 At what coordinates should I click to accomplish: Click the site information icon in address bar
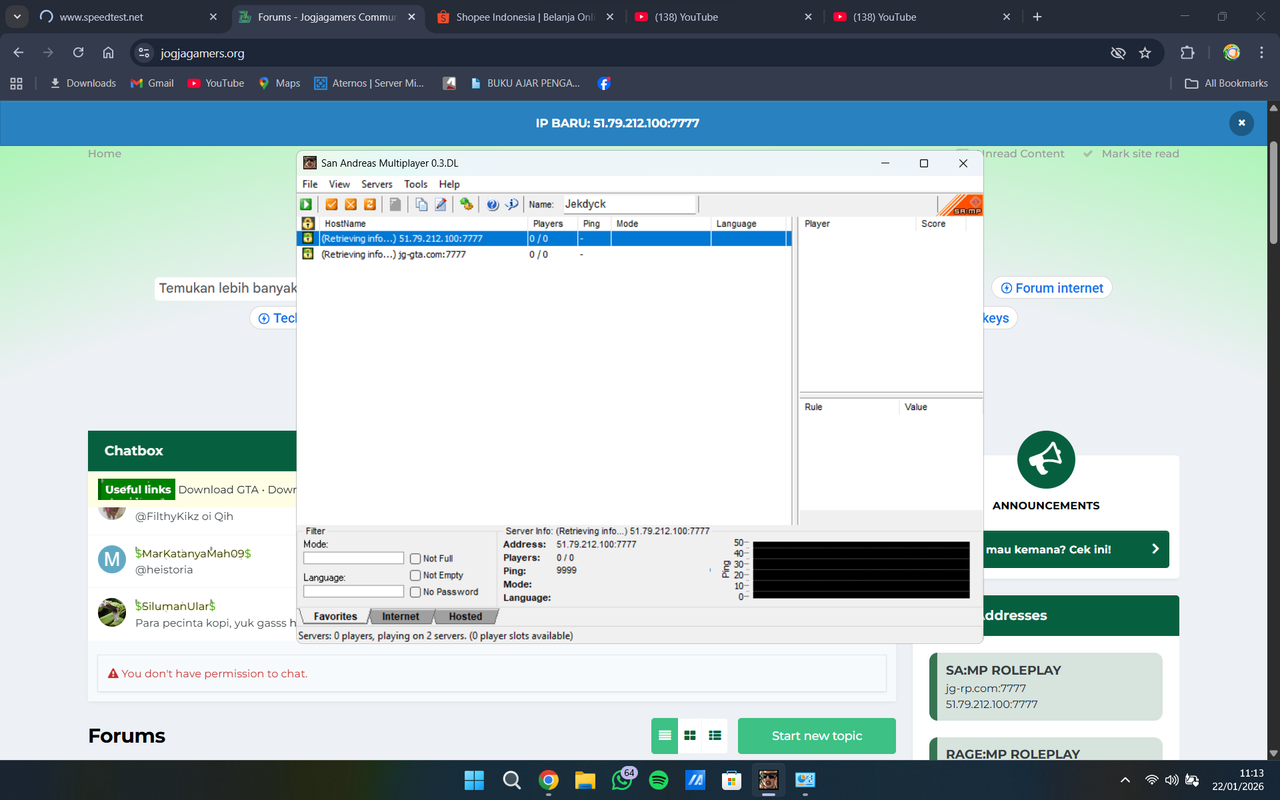(x=143, y=53)
